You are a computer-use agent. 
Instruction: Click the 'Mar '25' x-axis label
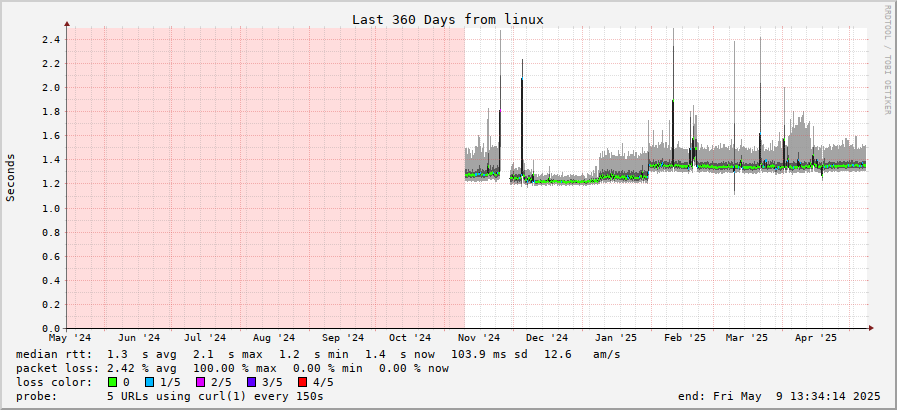[x=747, y=338]
